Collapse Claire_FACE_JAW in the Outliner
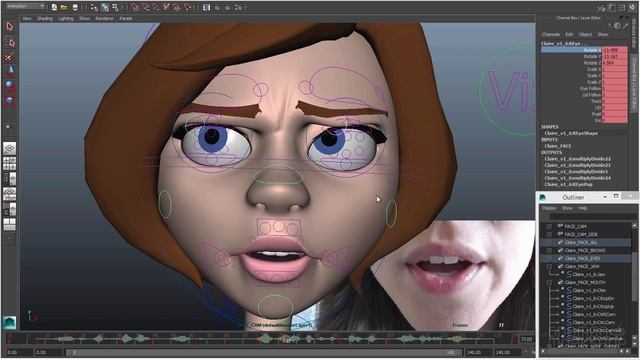Screen dimensions: 640x360 (x=549, y=267)
